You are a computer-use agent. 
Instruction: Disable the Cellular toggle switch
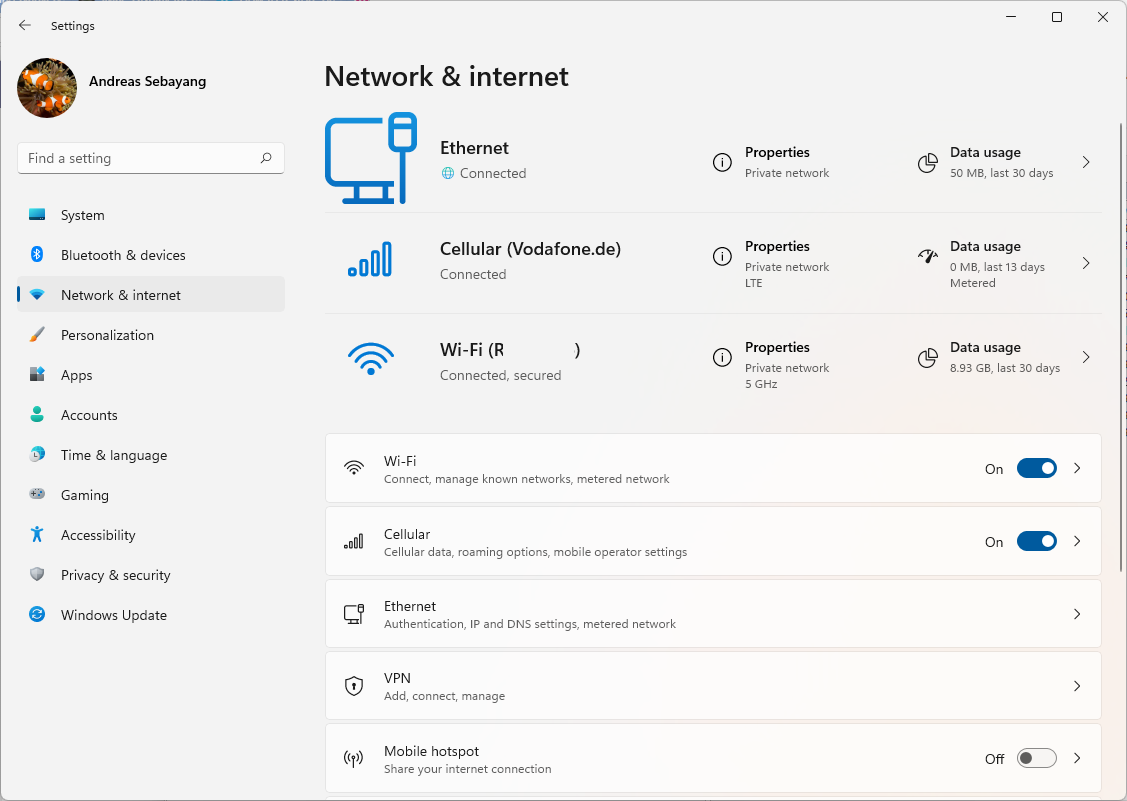pyautogui.click(x=1036, y=541)
